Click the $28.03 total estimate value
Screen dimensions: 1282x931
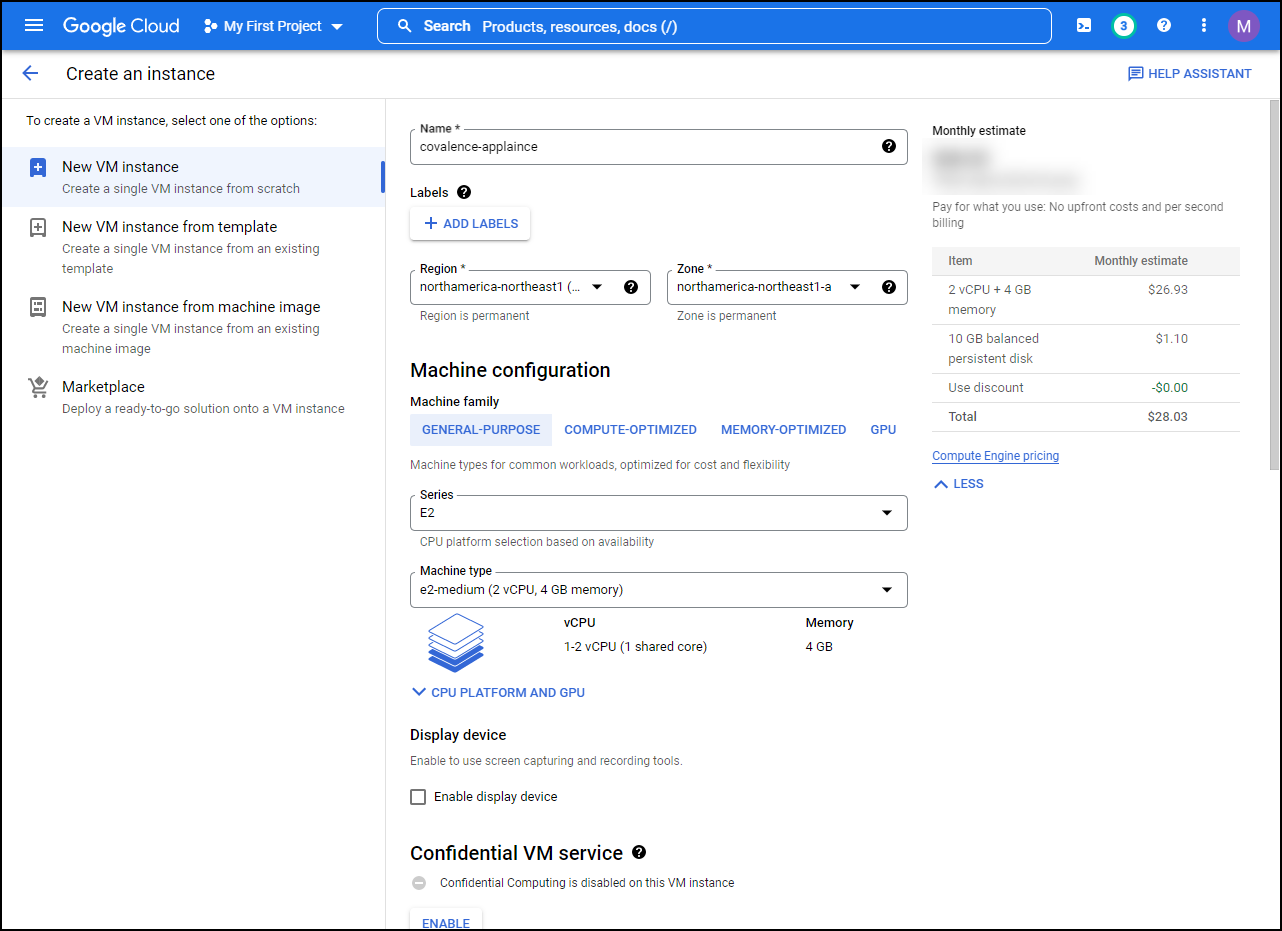pyautogui.click(x=1167, y=416)
